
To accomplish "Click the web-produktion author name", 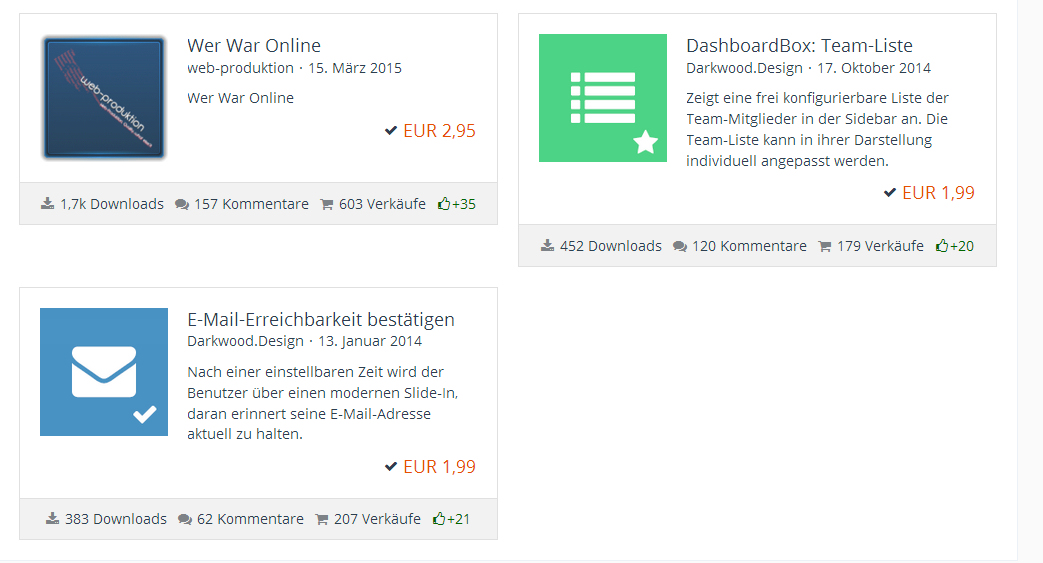I will click(x=240, y=68).
